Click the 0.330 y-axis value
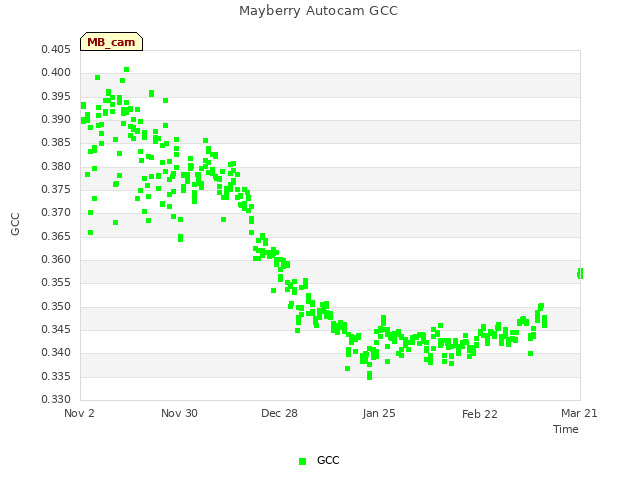 pos(56,399)
